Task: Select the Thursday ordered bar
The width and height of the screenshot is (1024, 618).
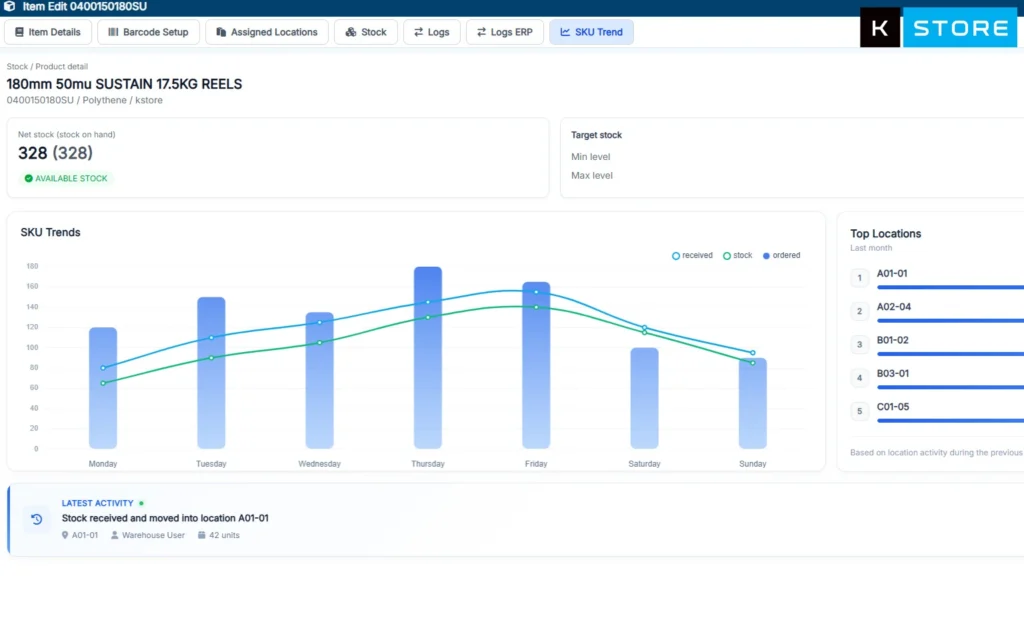Action: [x=428, y=357]
